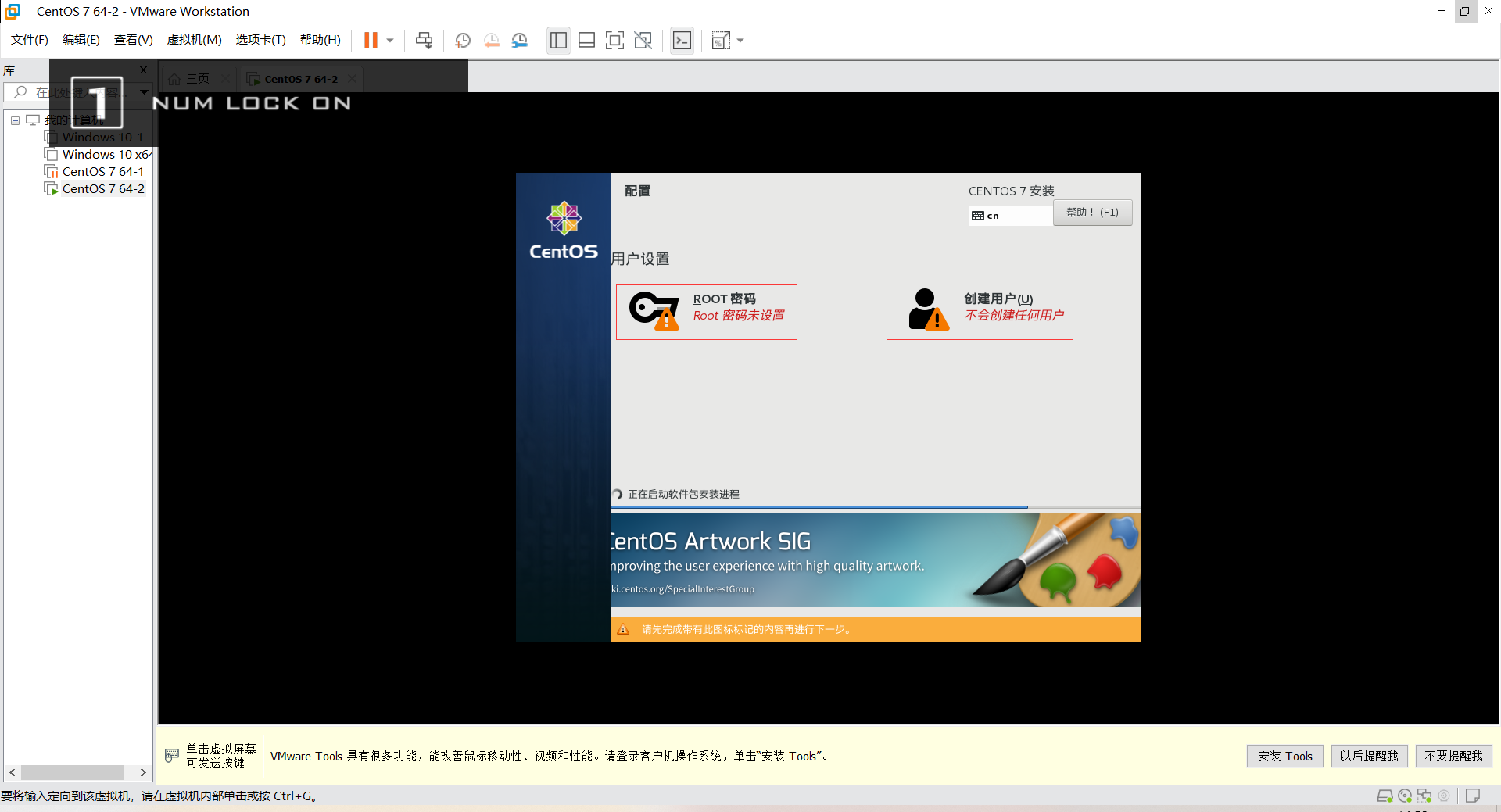The image size is (1501, 812).
Task: Click the 安装 Tools button
Action: pos(1284,756)
